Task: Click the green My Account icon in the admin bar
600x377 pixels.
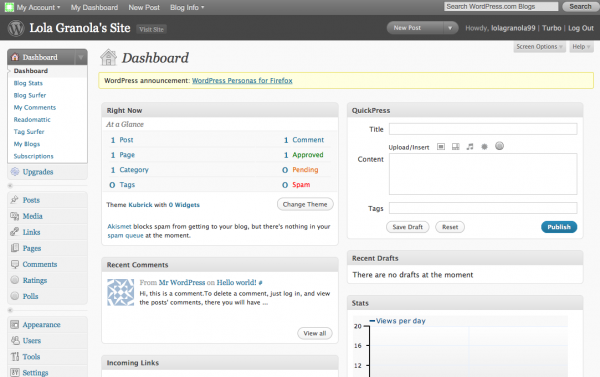Action: (x=9, y=7)
